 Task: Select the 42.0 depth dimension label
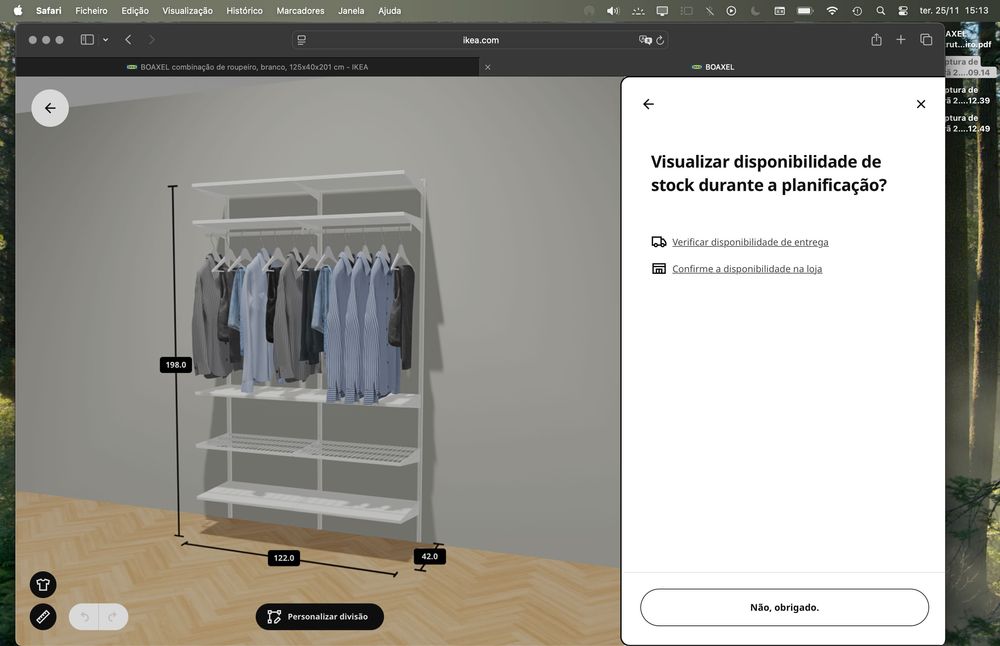pos(430,556)
